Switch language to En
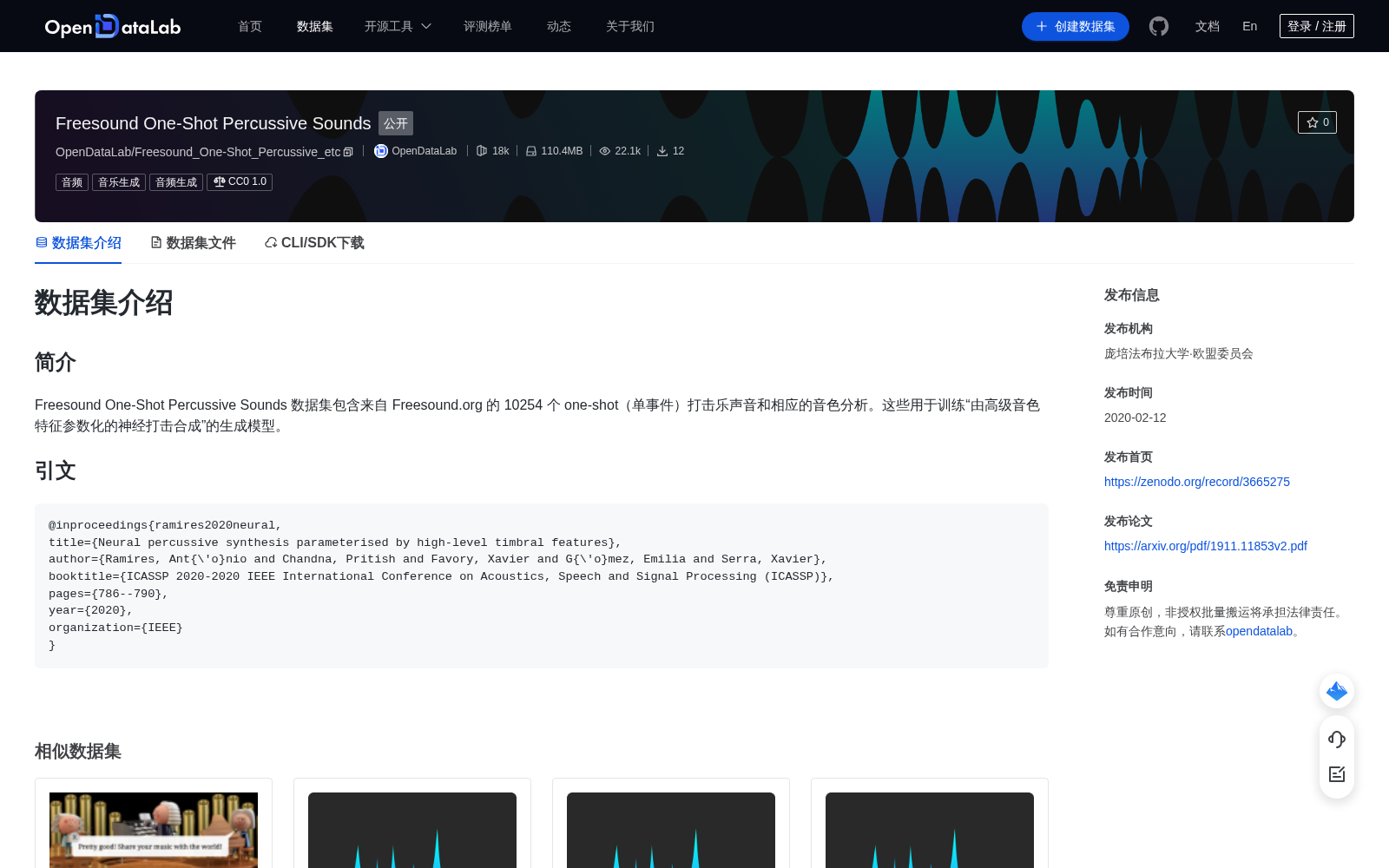 pos(1250,26)
